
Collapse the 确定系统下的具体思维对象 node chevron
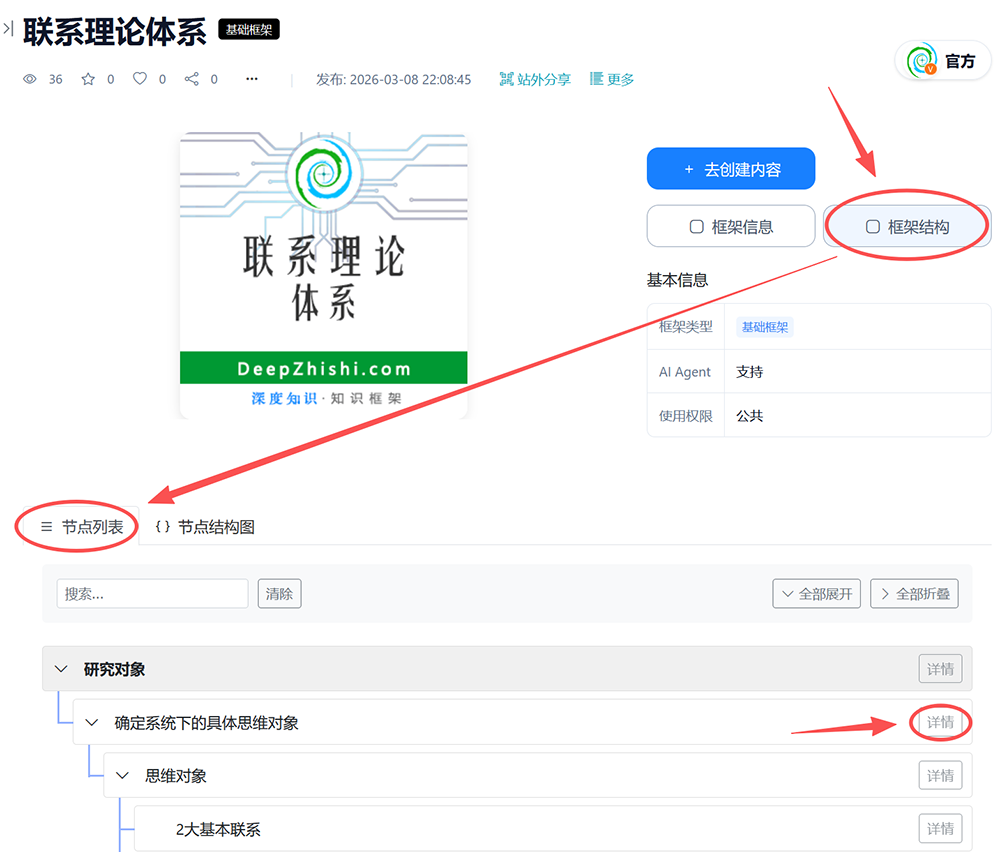pyautogui.click(x=92, y=723)
